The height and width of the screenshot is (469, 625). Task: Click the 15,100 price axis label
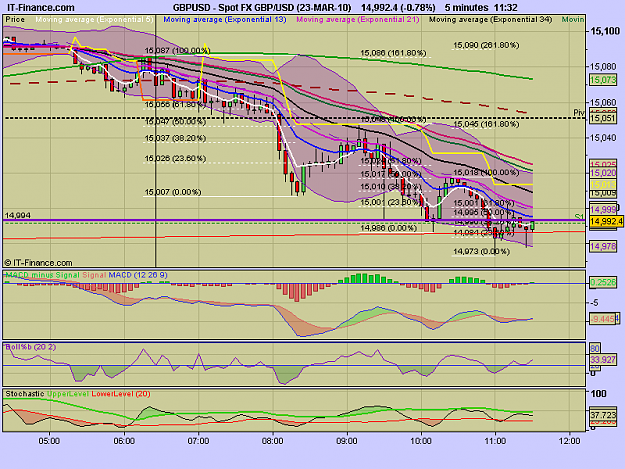(604, 31)
